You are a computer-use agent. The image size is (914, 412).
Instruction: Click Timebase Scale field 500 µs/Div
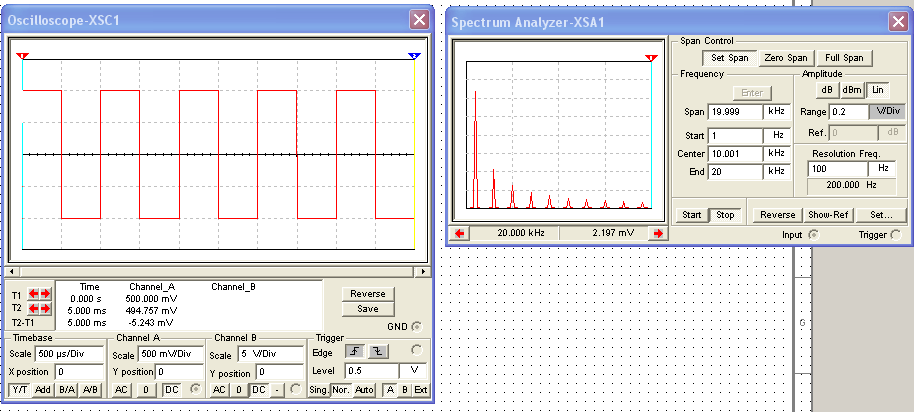coord(69,354)
